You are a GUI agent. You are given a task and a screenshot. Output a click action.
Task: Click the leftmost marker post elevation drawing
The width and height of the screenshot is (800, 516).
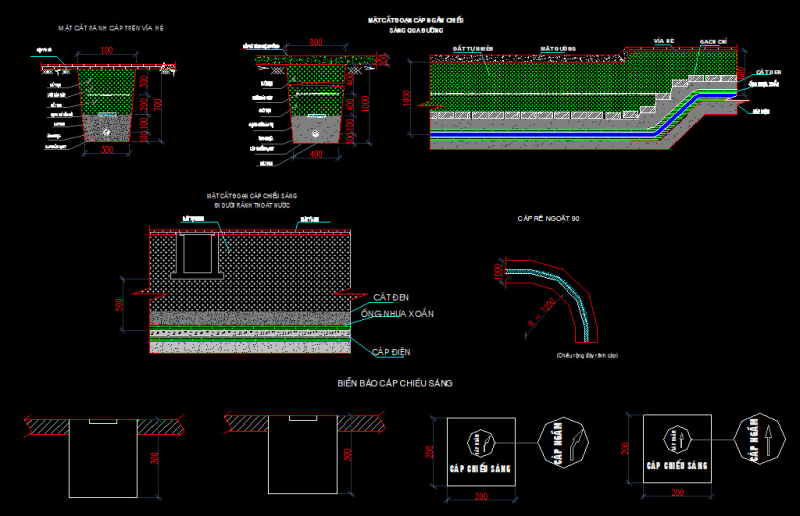click(101, 457)
